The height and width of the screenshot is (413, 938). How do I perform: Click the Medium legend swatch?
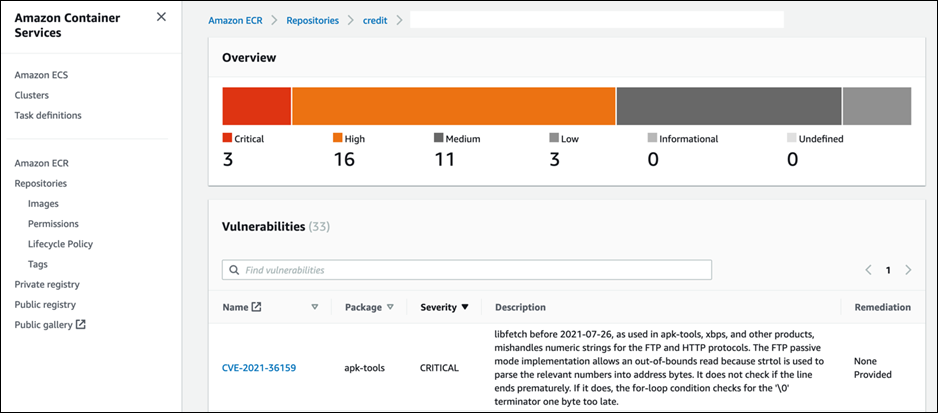coord(438,138)
